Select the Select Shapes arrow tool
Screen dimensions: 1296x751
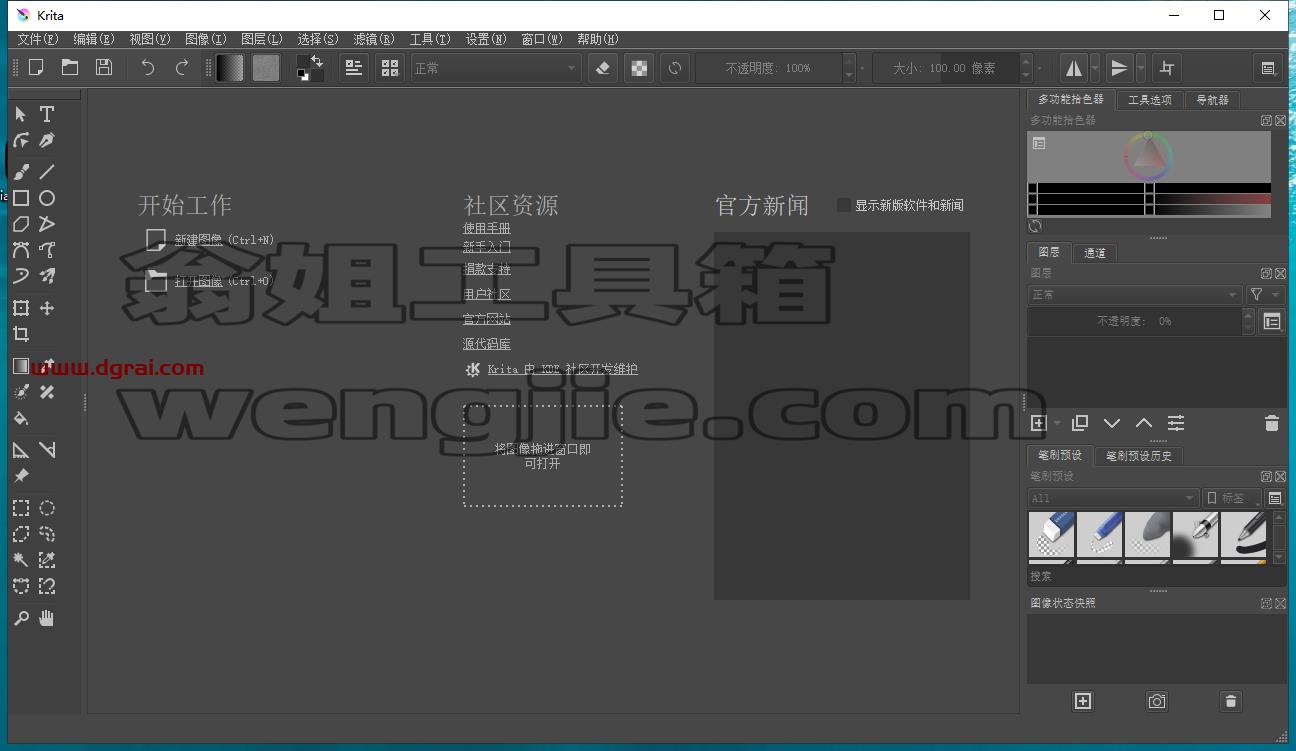[x=21, y=114]
